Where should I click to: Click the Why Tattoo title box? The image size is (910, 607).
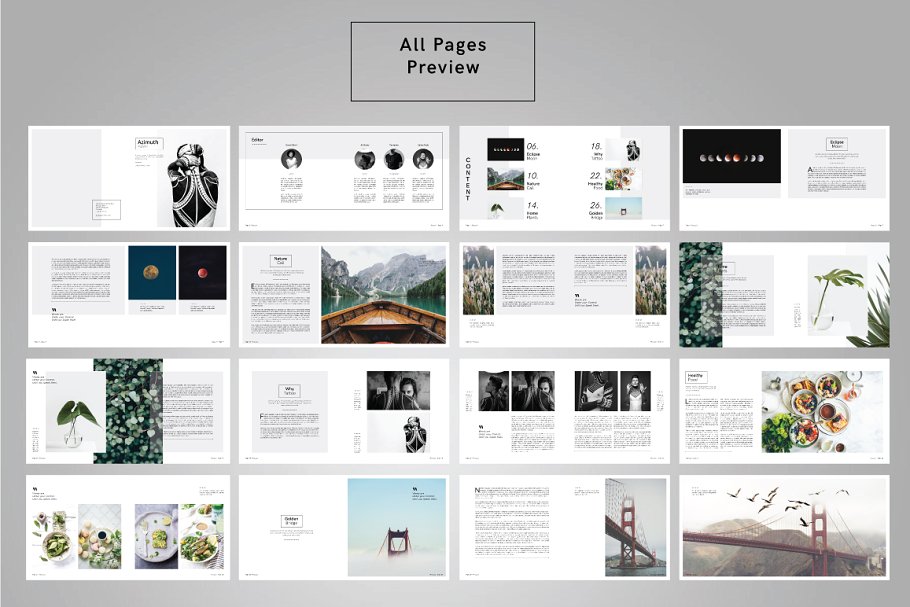point(290,391)
